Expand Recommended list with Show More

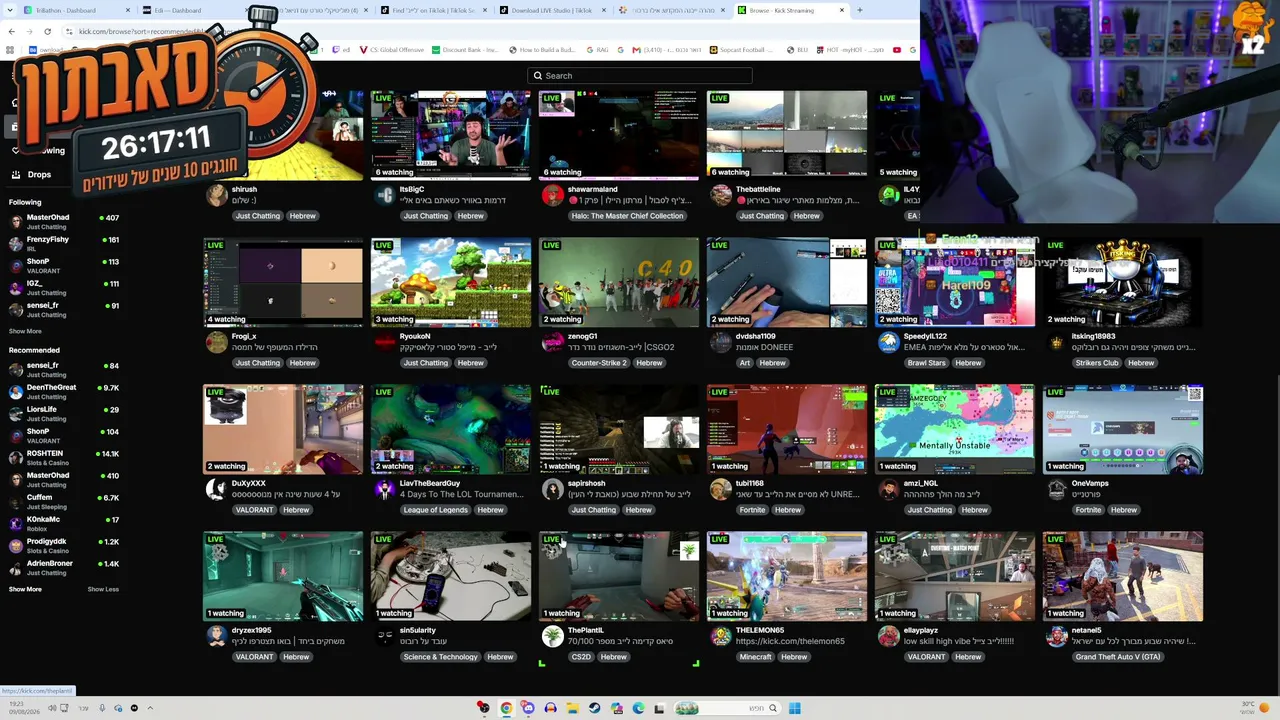(x=25, y=589)
